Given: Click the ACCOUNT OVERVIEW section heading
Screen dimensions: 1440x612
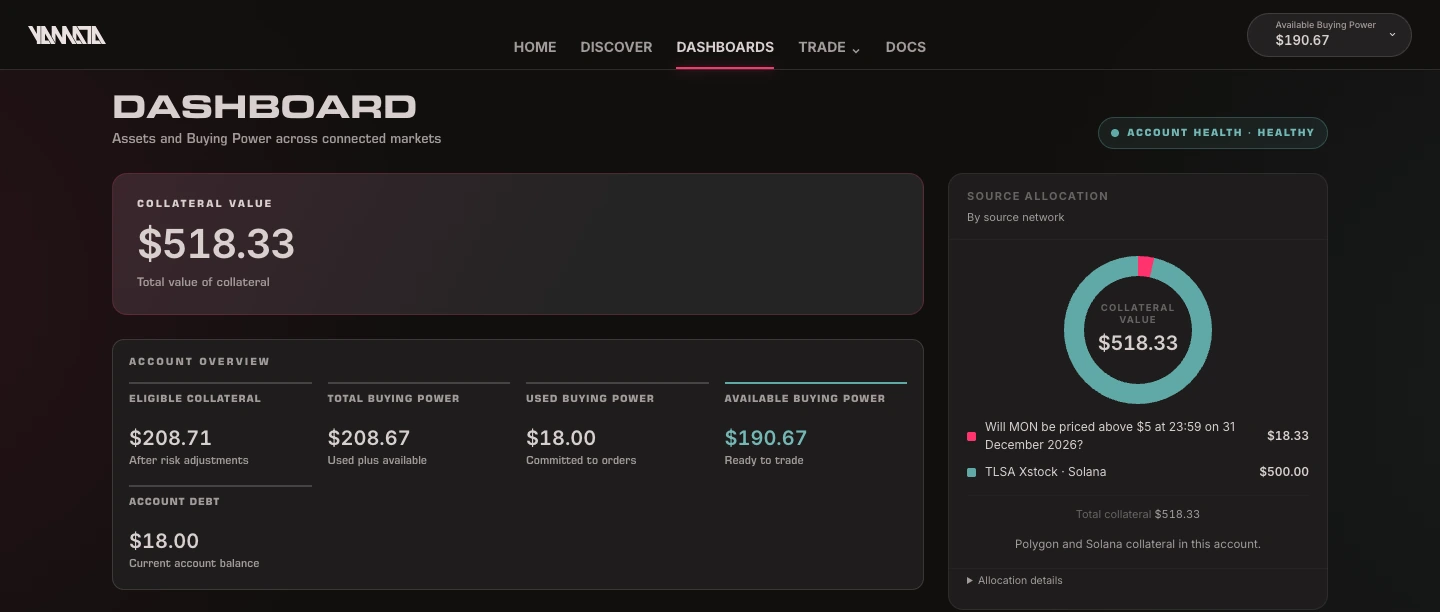Looking at the screenshot, I should (x=199, y=361).
